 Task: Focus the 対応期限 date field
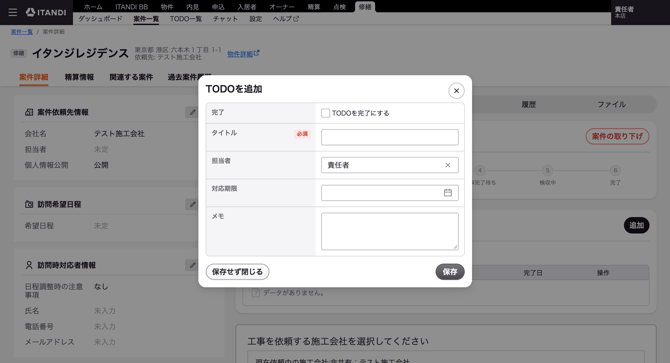(389, 193)
